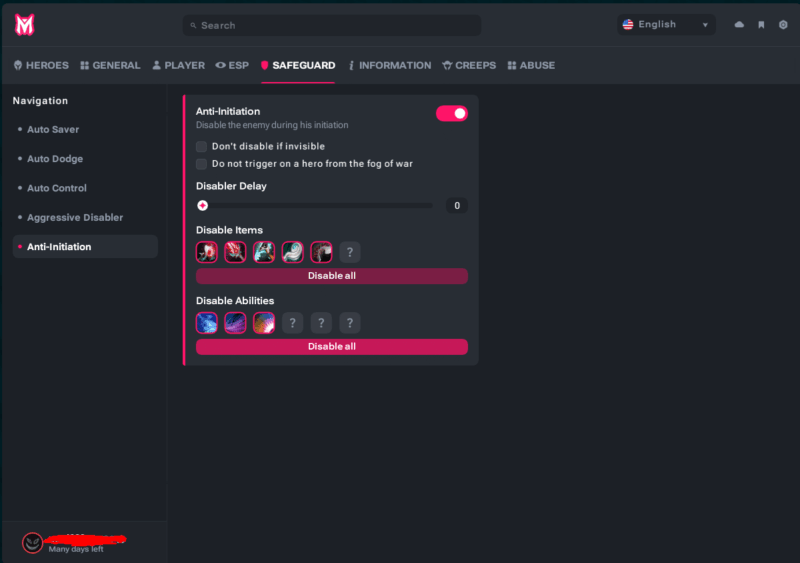Click the search magnifier icon

[x=193, y=26]
